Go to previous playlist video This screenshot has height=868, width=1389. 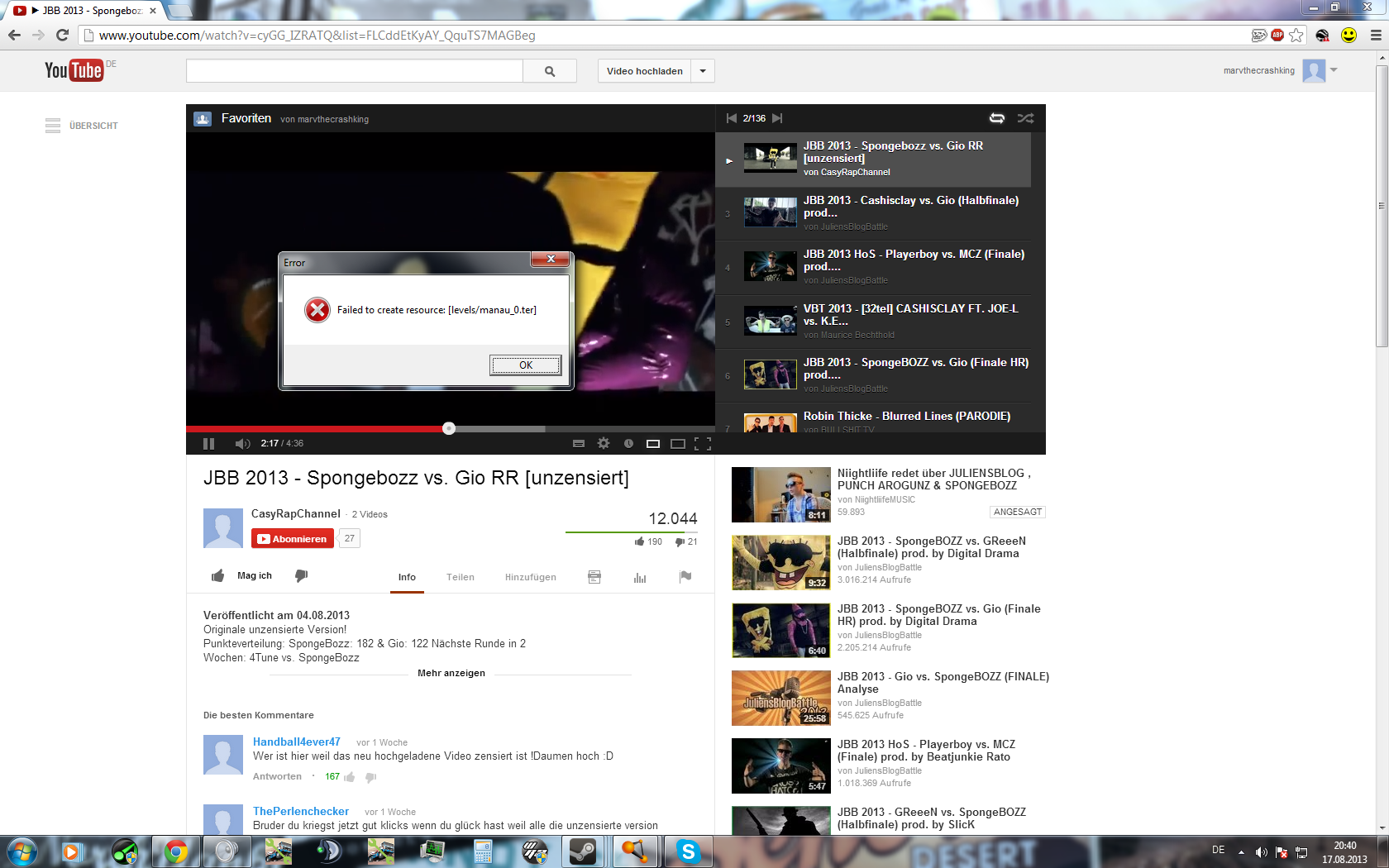point(731,118)
